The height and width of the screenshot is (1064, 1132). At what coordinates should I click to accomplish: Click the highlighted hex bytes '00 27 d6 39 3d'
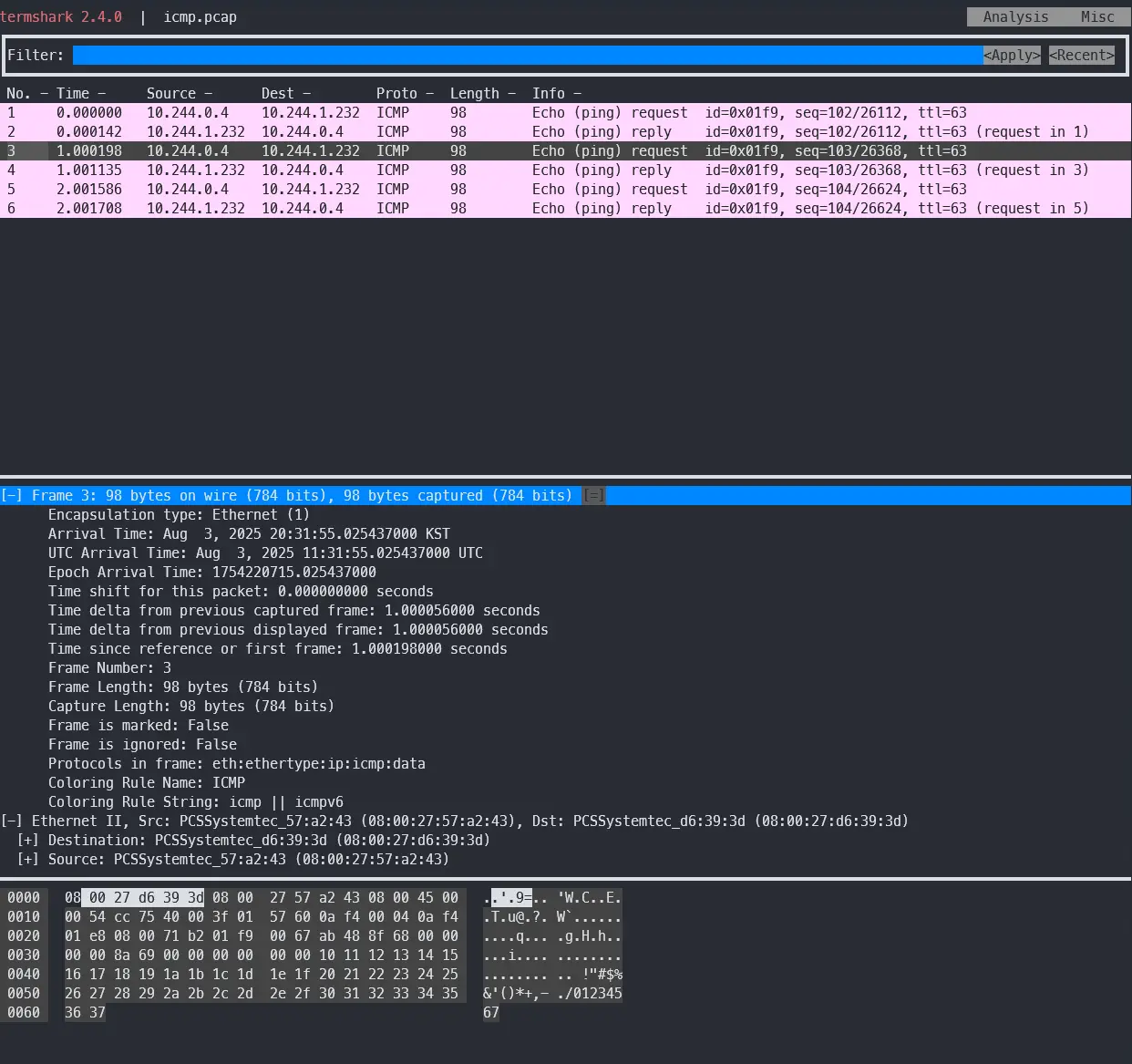142,897
